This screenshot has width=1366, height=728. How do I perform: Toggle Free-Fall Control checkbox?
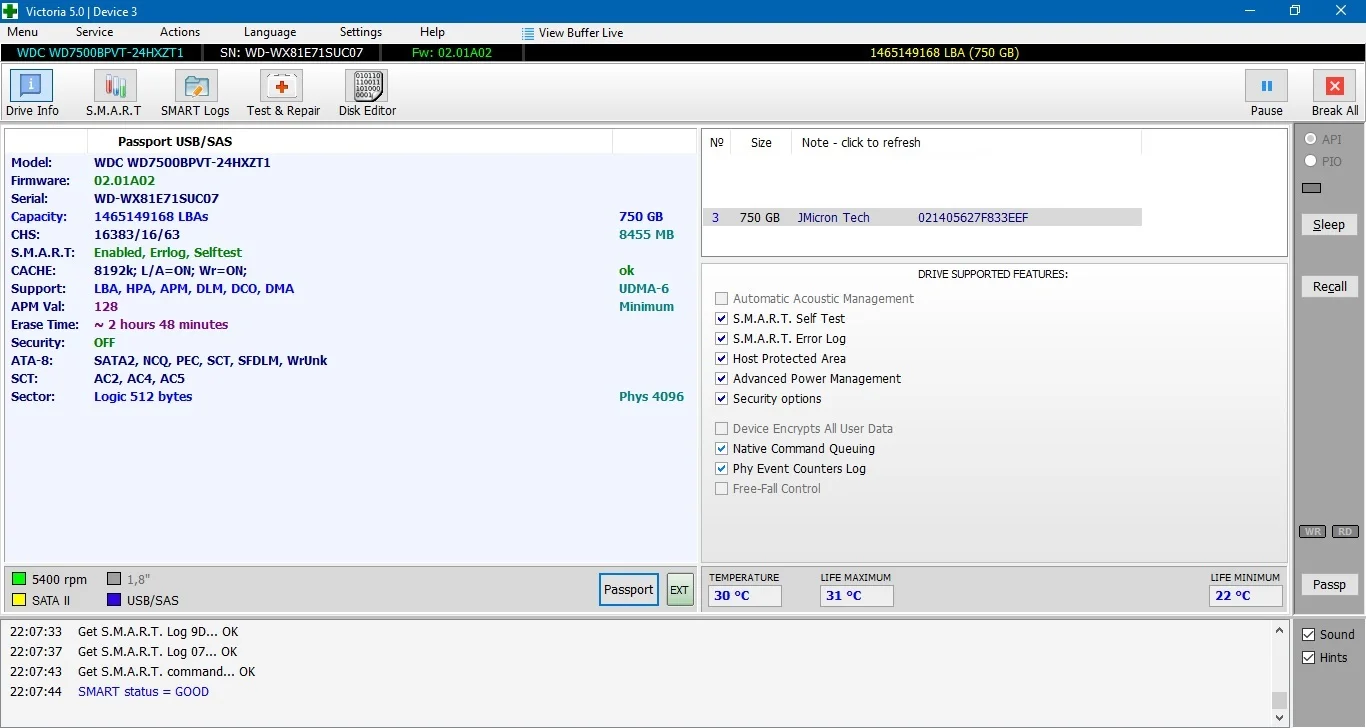(x=722, y=489)
